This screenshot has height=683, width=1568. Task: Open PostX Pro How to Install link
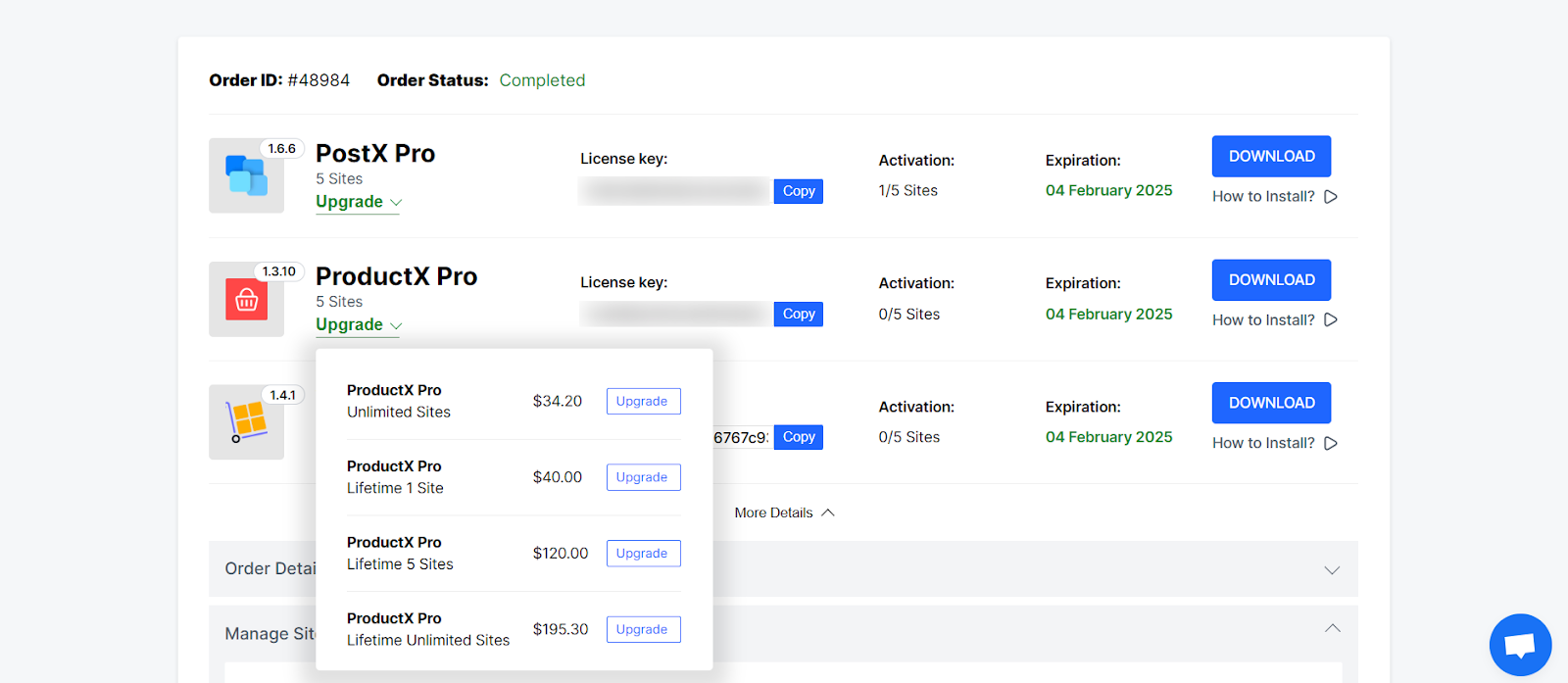point(1263,197)
